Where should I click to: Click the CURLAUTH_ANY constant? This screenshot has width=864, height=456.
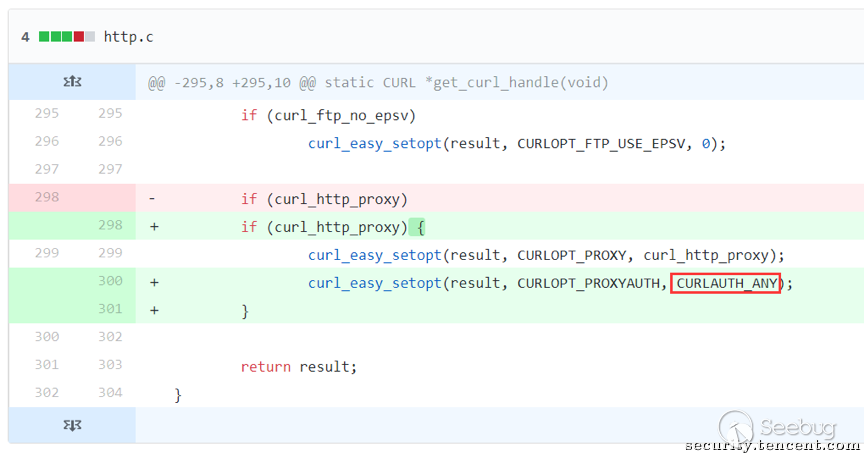pyautogui.click(x=726, y=284)
